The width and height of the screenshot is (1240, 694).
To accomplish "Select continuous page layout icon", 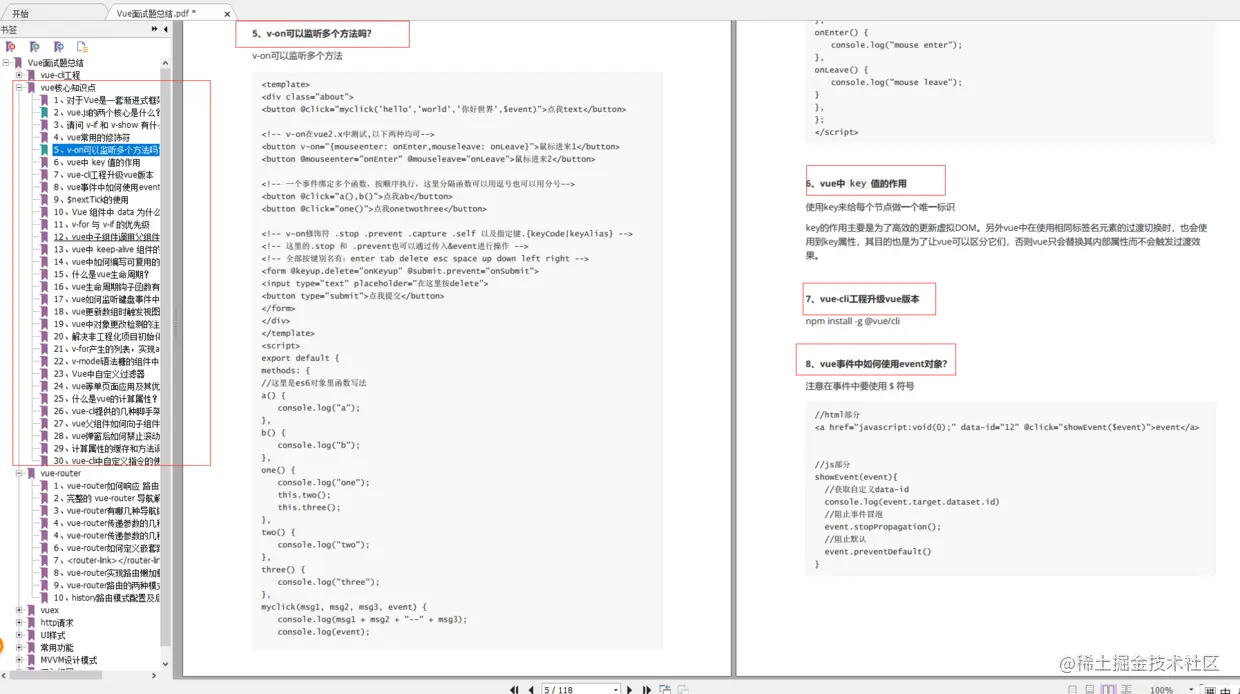I will click(x=1089, y=689).
